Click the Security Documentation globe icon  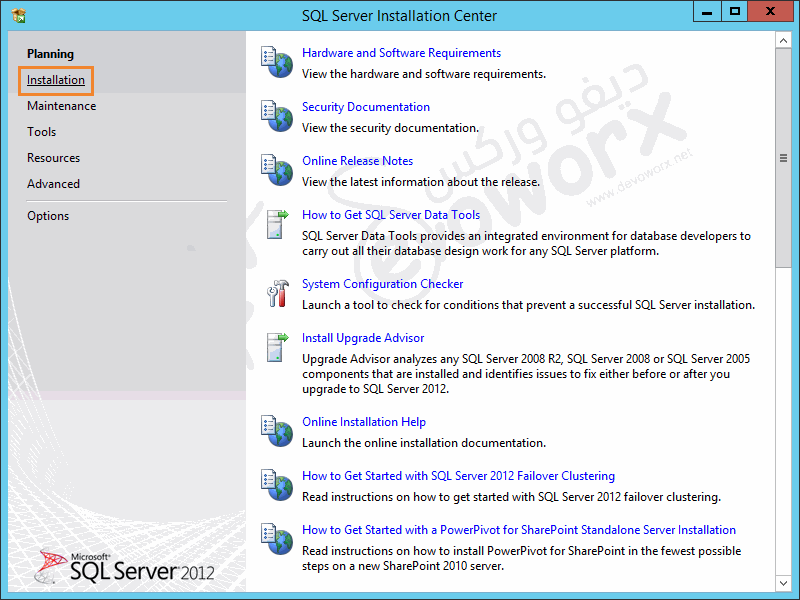click(x=277, y=116)
